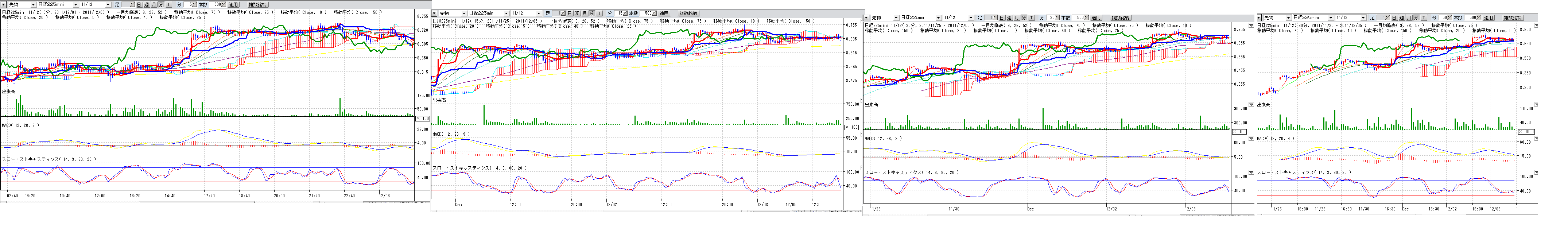The height and width of the screenshot is (248, 1568).
Task: Click the T tick button in the 30-minute chart
Action: tap(1031, 18)
